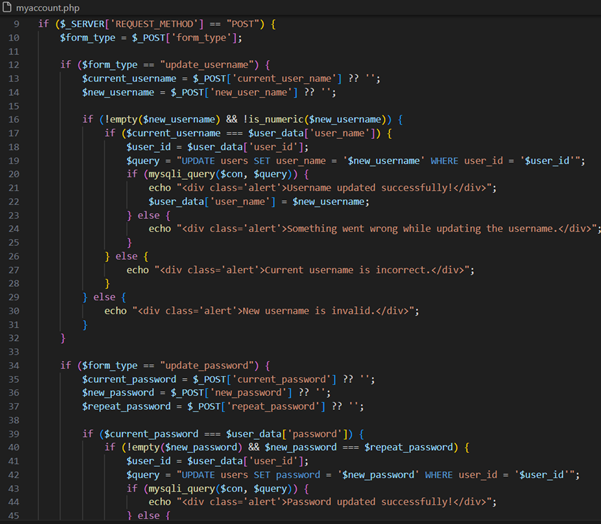Click line number 34 in the gutter
Image resolution: width=601 pixels, height=524 pixels.
(x=13, y=365)
